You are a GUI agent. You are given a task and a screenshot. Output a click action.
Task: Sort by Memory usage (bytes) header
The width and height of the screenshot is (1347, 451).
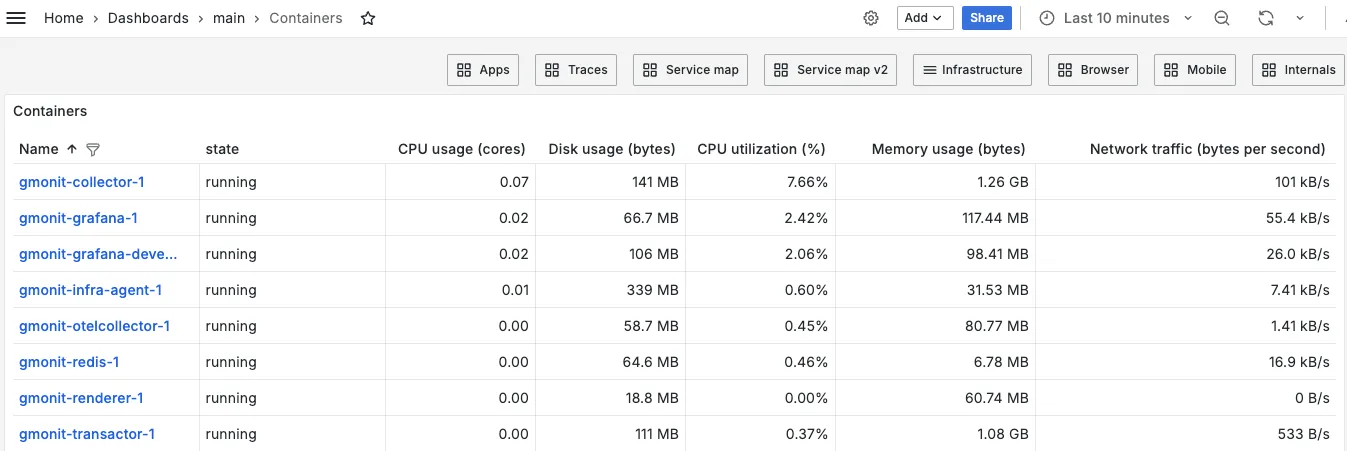[x=948, y=149]
